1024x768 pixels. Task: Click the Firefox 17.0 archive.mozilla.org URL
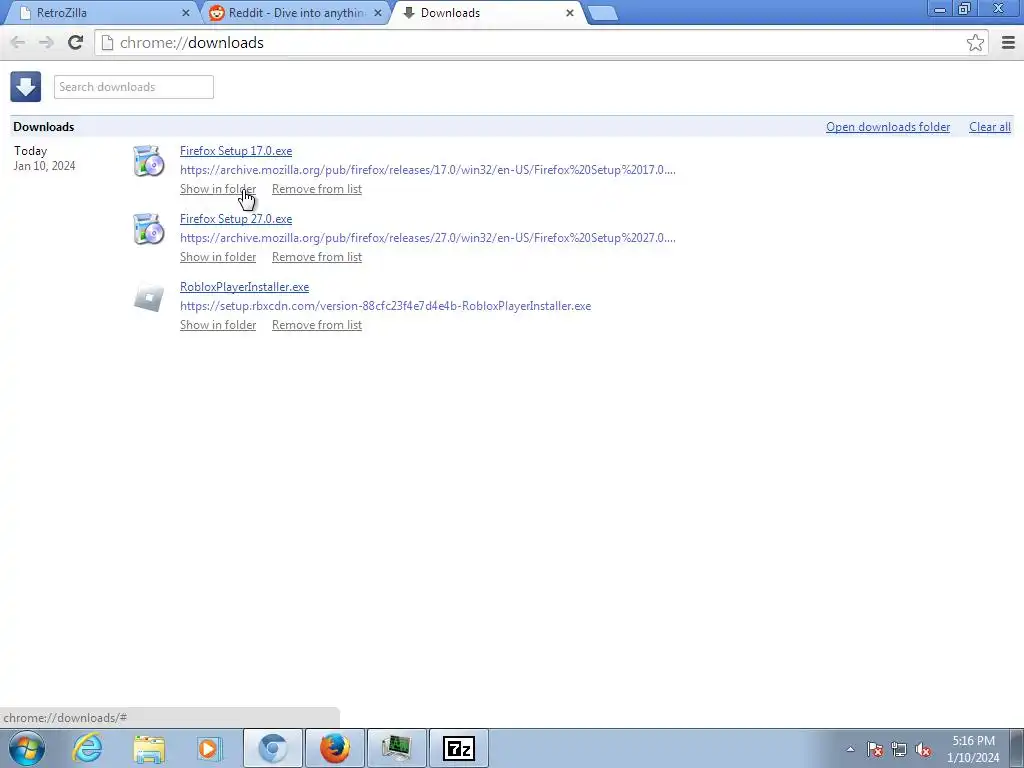(428, 170)
